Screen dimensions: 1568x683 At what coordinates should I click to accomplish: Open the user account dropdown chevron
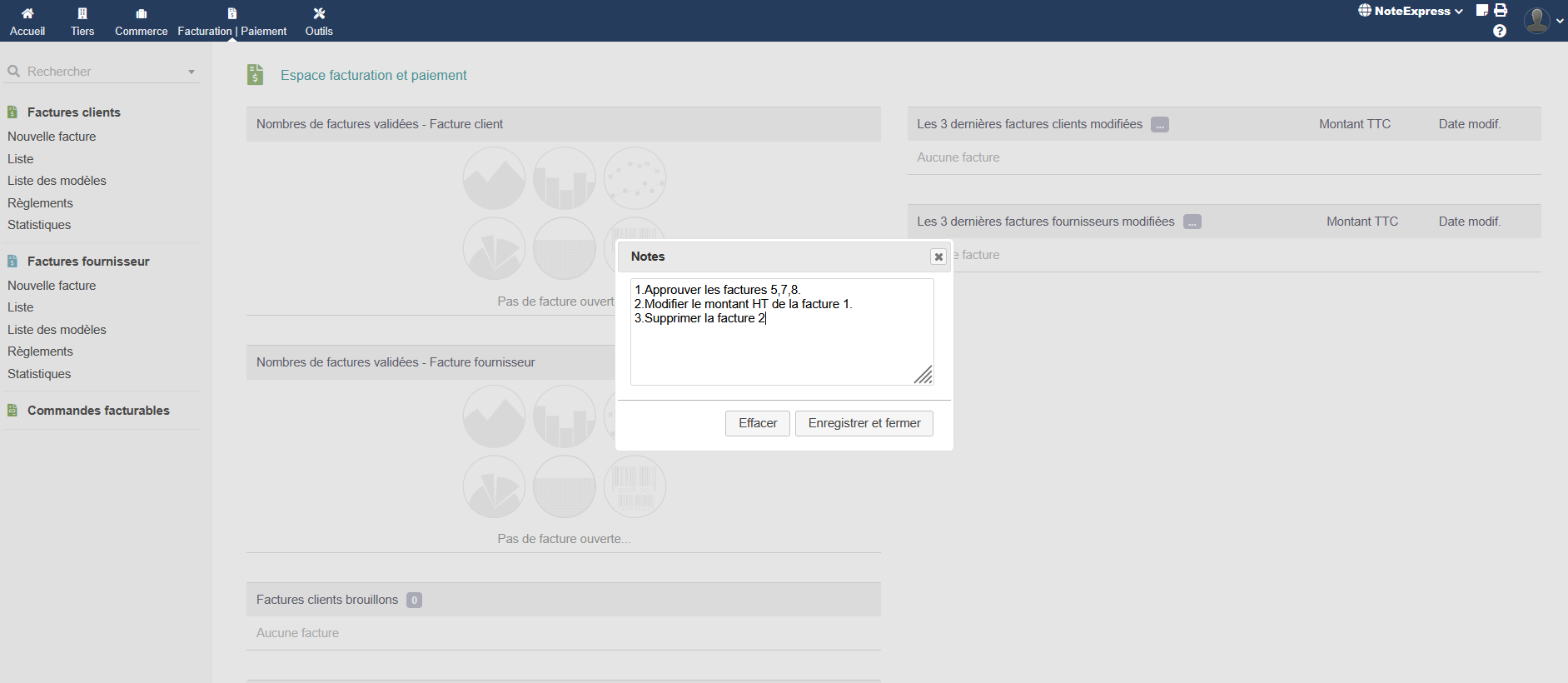click(1560, 21)
